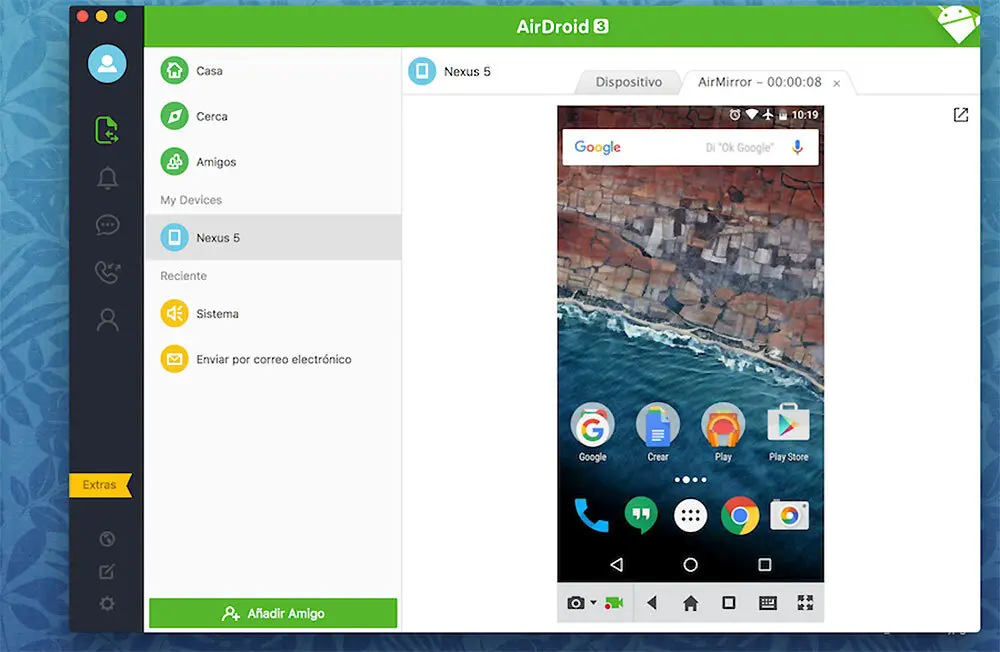
Task: Tap the Android recents square button
Action: [x=765, y=565]
